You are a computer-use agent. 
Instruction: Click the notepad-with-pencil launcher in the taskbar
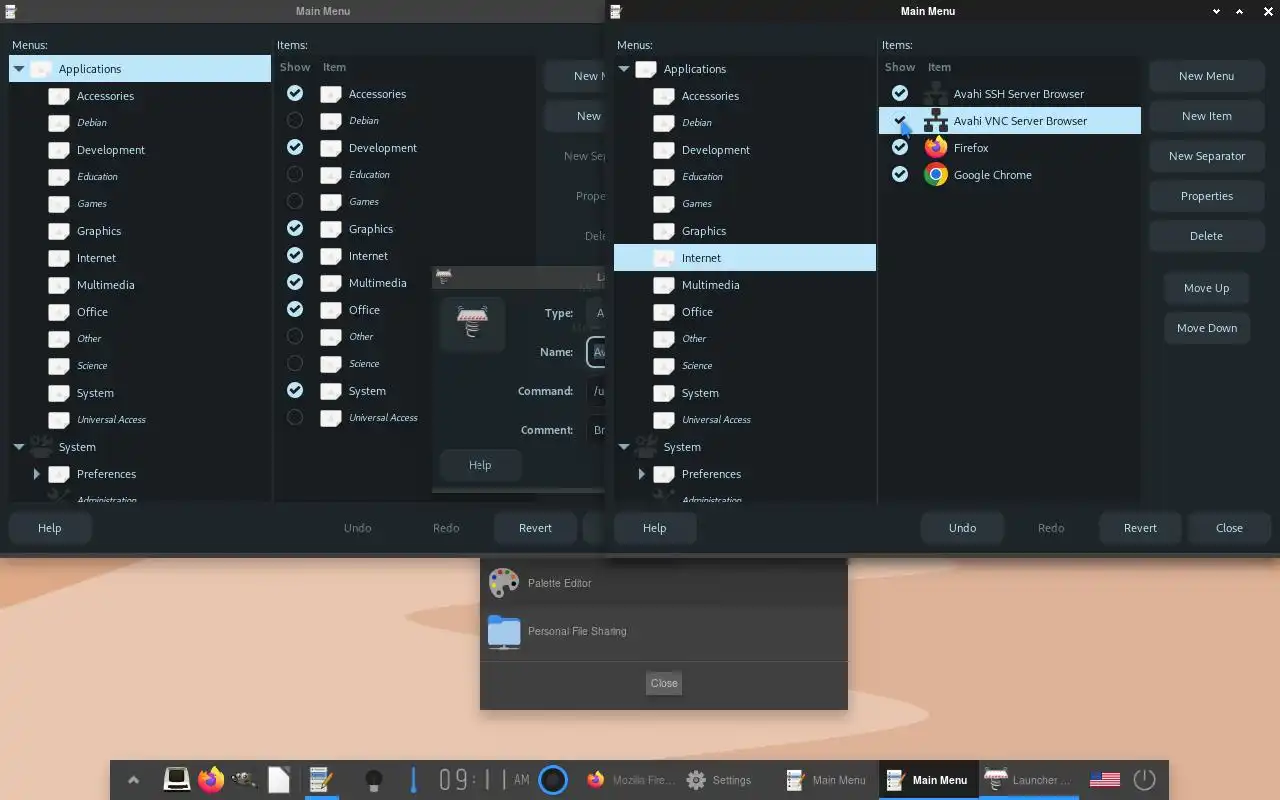tap(321, 779)
